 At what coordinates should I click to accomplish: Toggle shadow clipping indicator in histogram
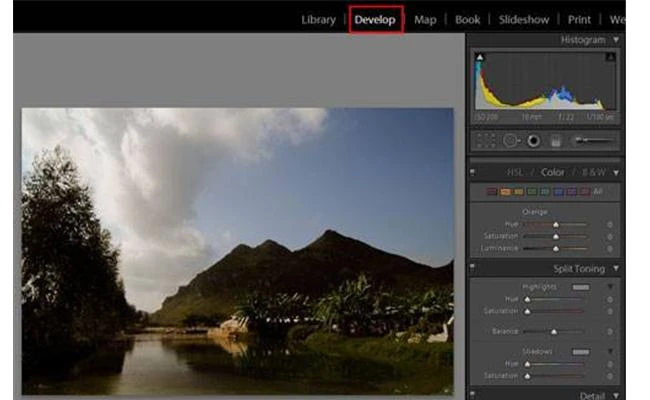coord(480,57)
